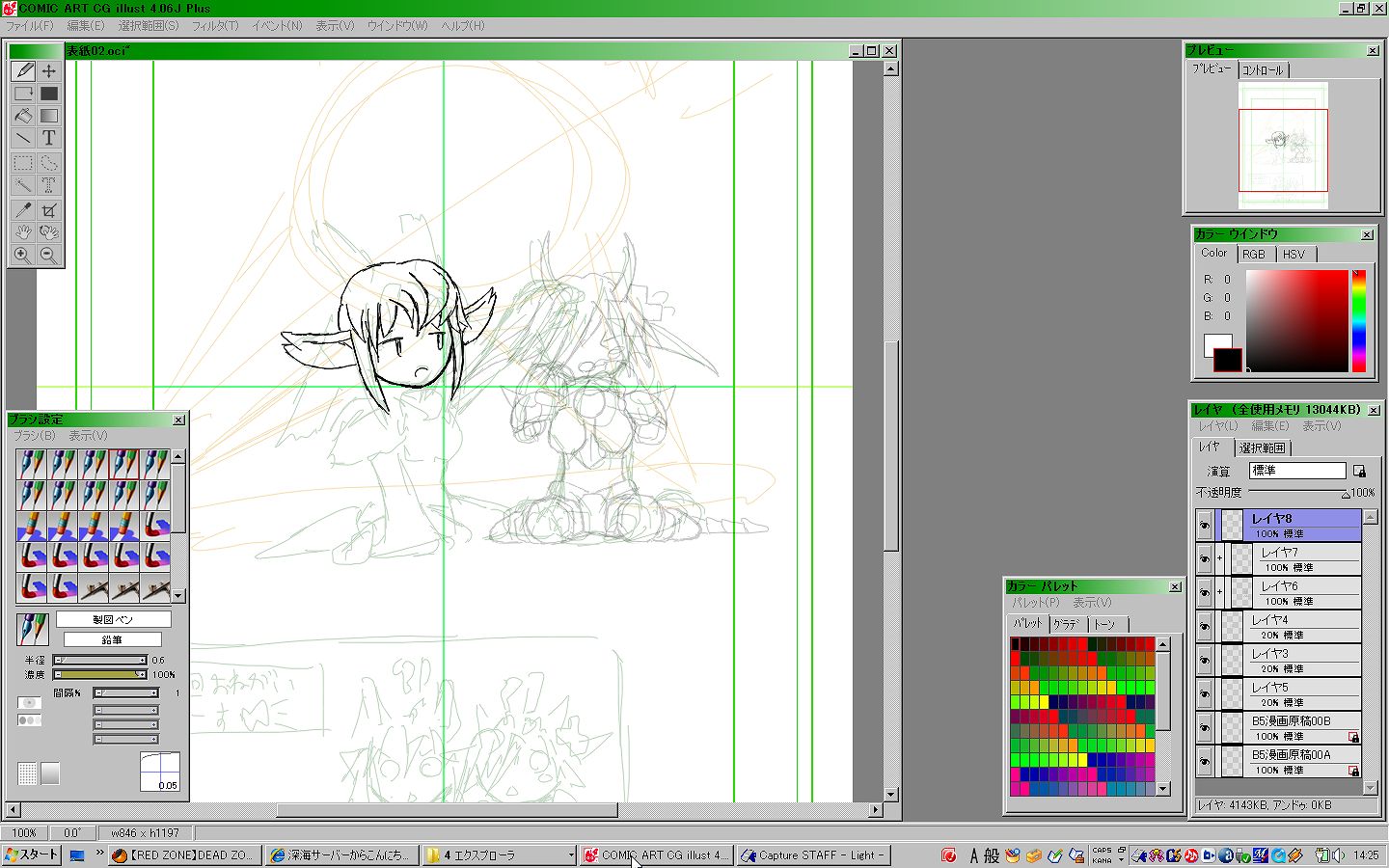The width and height of the screenshot is (1389, 868).
Task: Open RED ZONE DEAD taskbar window
Action: (x=184, y=854)
